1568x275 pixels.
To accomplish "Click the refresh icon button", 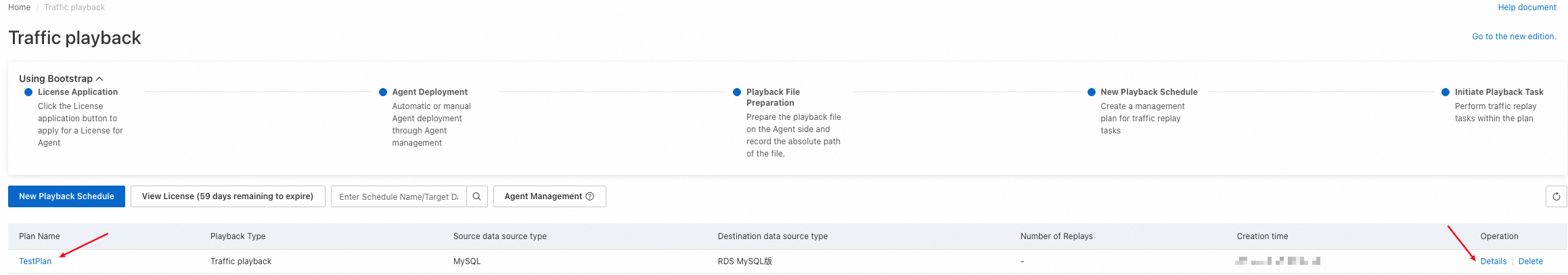I will (x=1556, y=196).
